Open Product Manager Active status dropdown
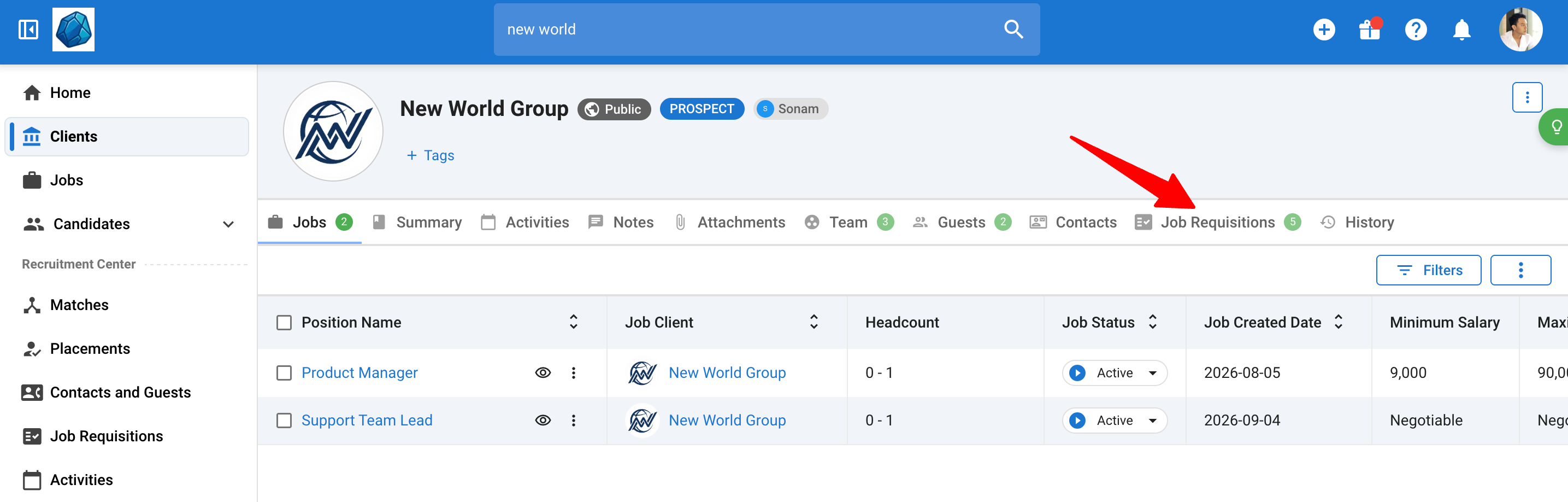Image resolution: width=1568 pixels, height=502 pixels. pos(1114,373)
